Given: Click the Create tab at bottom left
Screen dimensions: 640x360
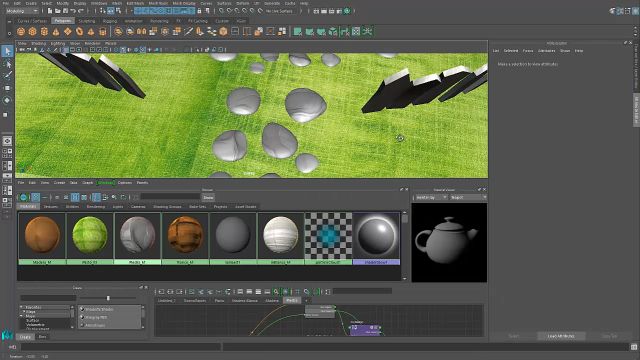Looking at the screenshot, I should coord(25,337).
